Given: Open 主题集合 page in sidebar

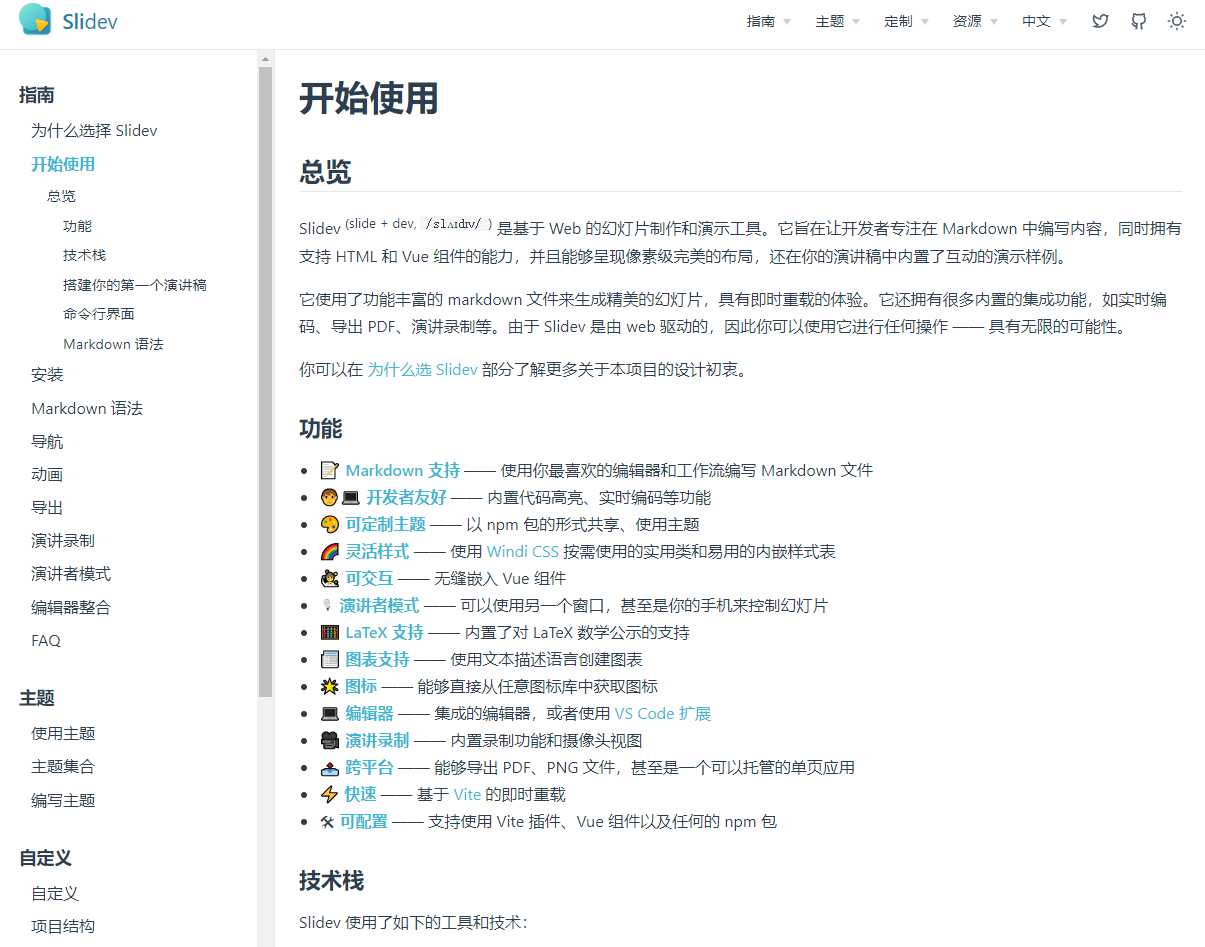Looking at the screenshot, I should 63,766.
